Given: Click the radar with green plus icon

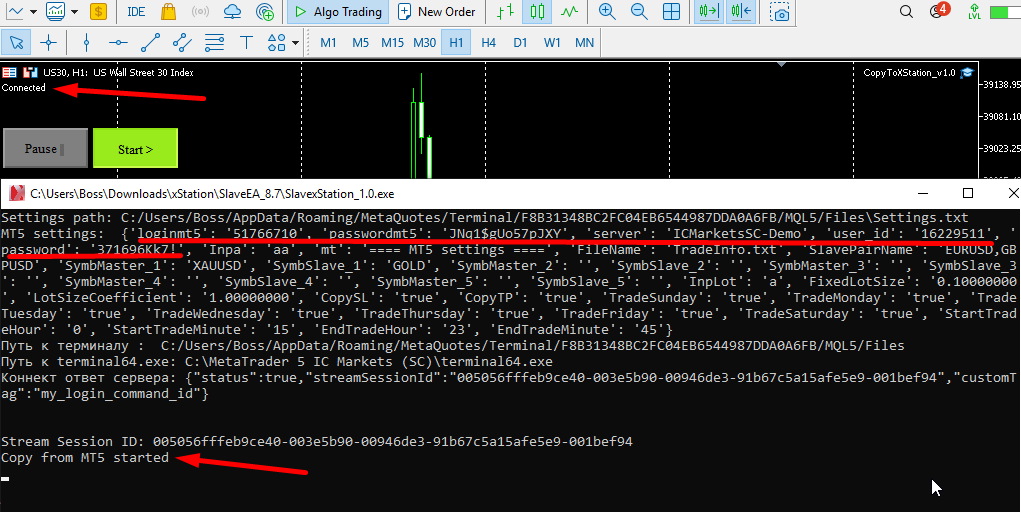Looking at the screenshot, I should [x=264, y=11].
